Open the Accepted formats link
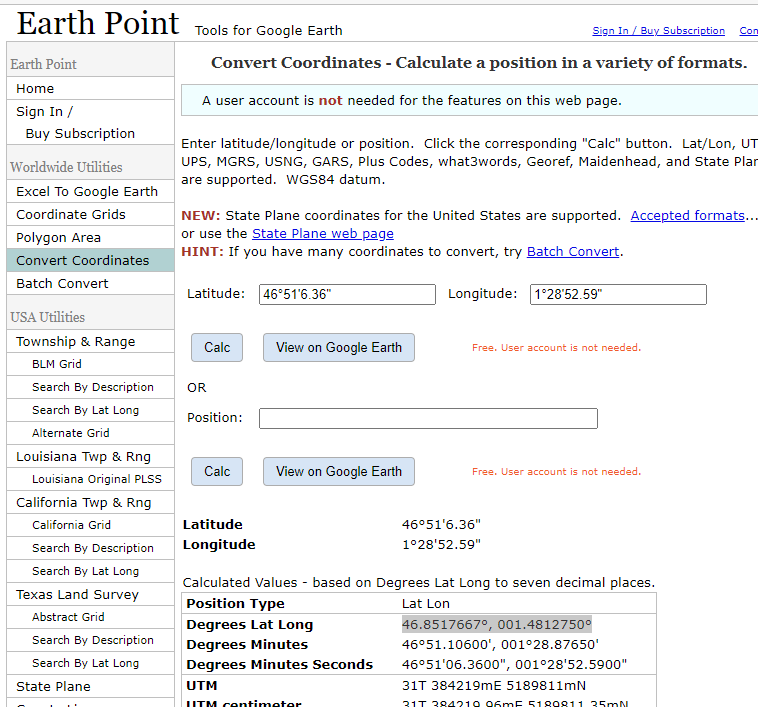This screenshot has width=758, height=707. pyautogui.click(x=687, y=216)
